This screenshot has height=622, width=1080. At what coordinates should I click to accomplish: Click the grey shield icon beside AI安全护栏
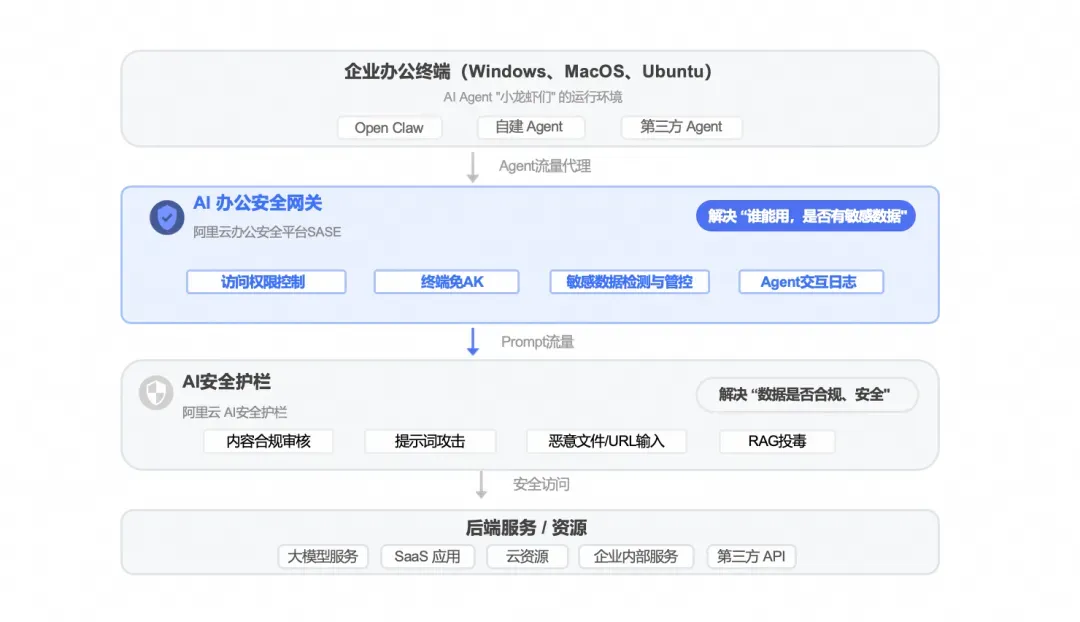[156, 393]
